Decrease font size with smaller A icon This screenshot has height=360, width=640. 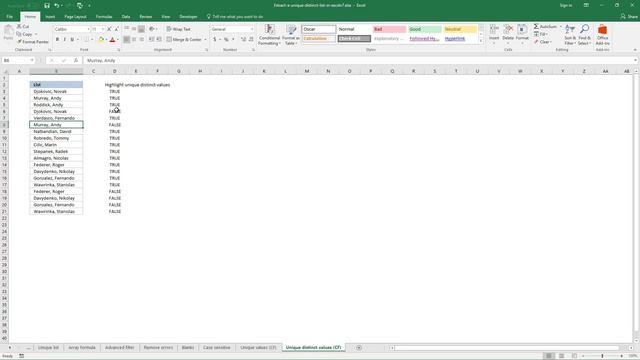coord(116,29)
